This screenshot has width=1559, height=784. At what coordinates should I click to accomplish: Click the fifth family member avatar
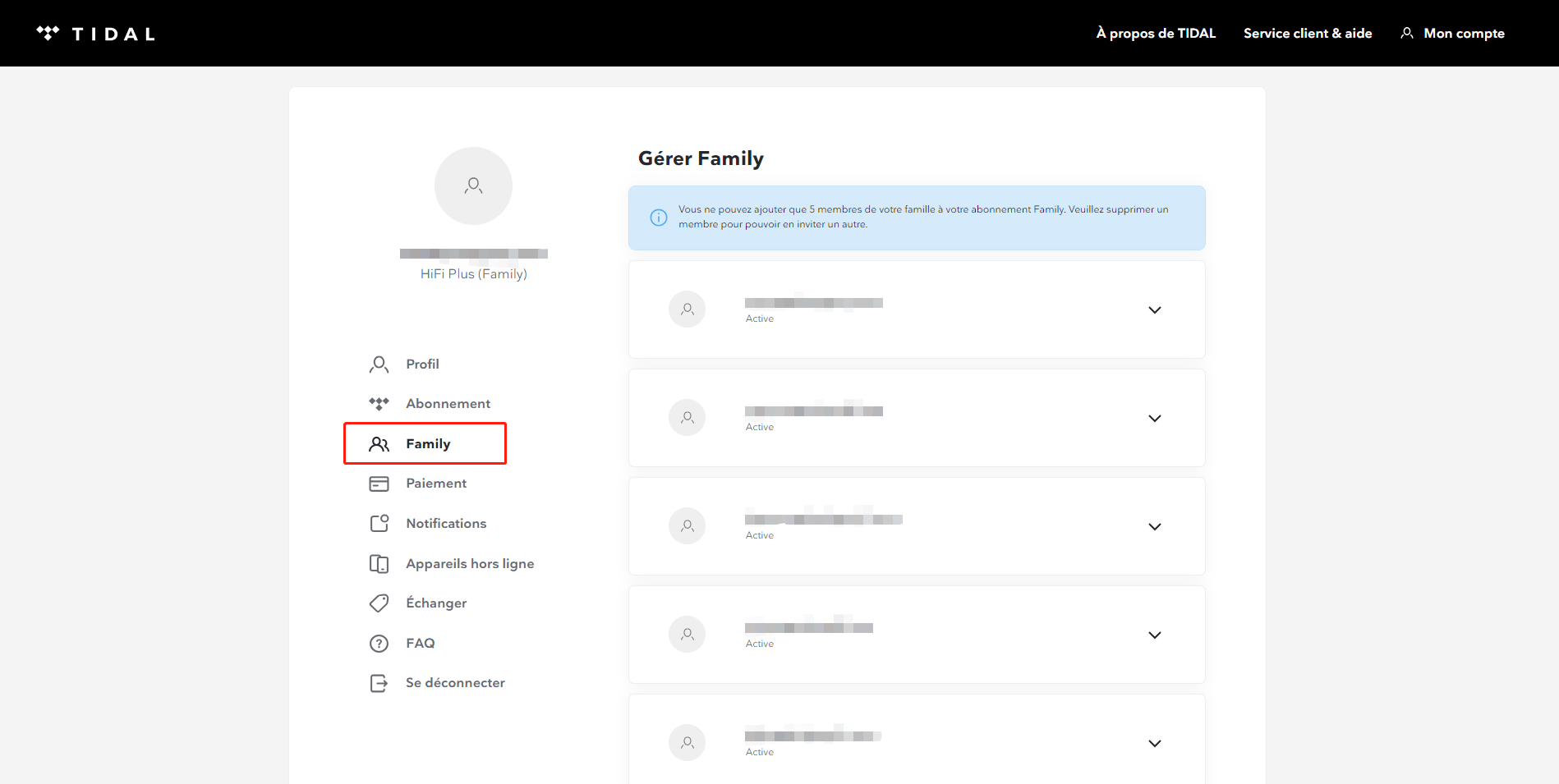point(688,743)
